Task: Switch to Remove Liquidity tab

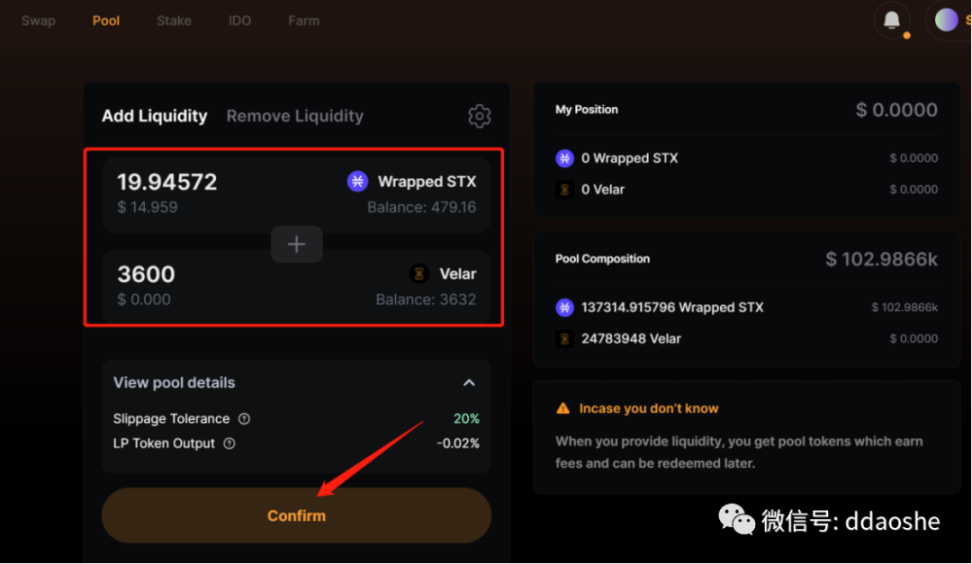Action: [x=295, y=116]
